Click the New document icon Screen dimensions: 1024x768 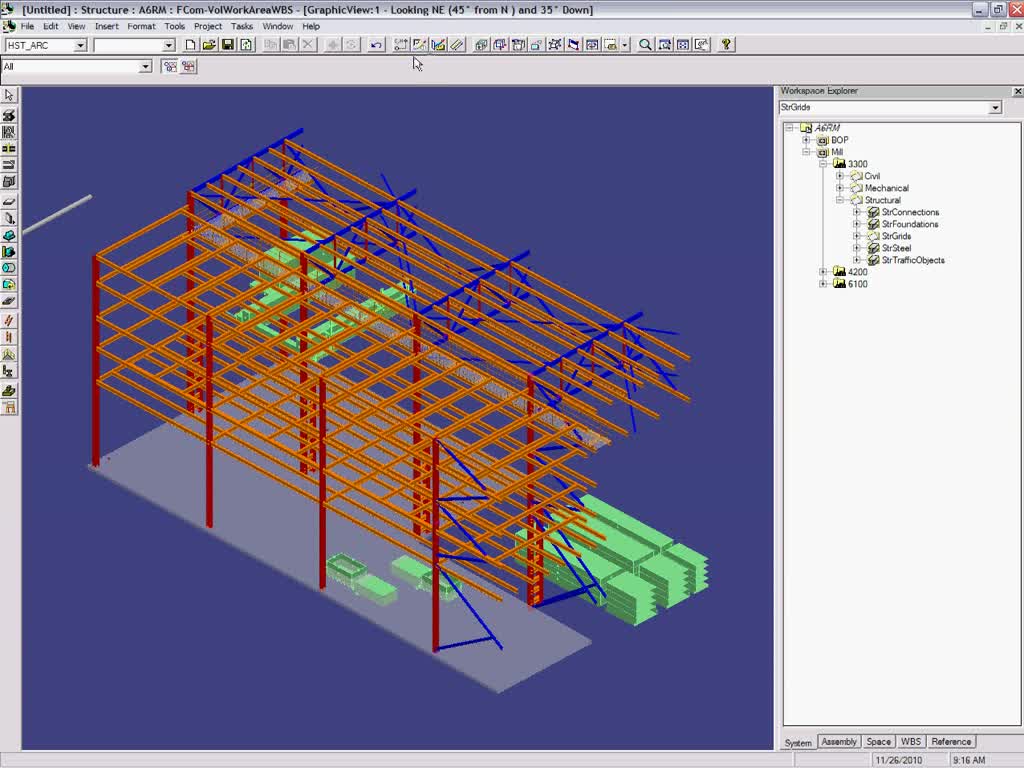(190, 44)
